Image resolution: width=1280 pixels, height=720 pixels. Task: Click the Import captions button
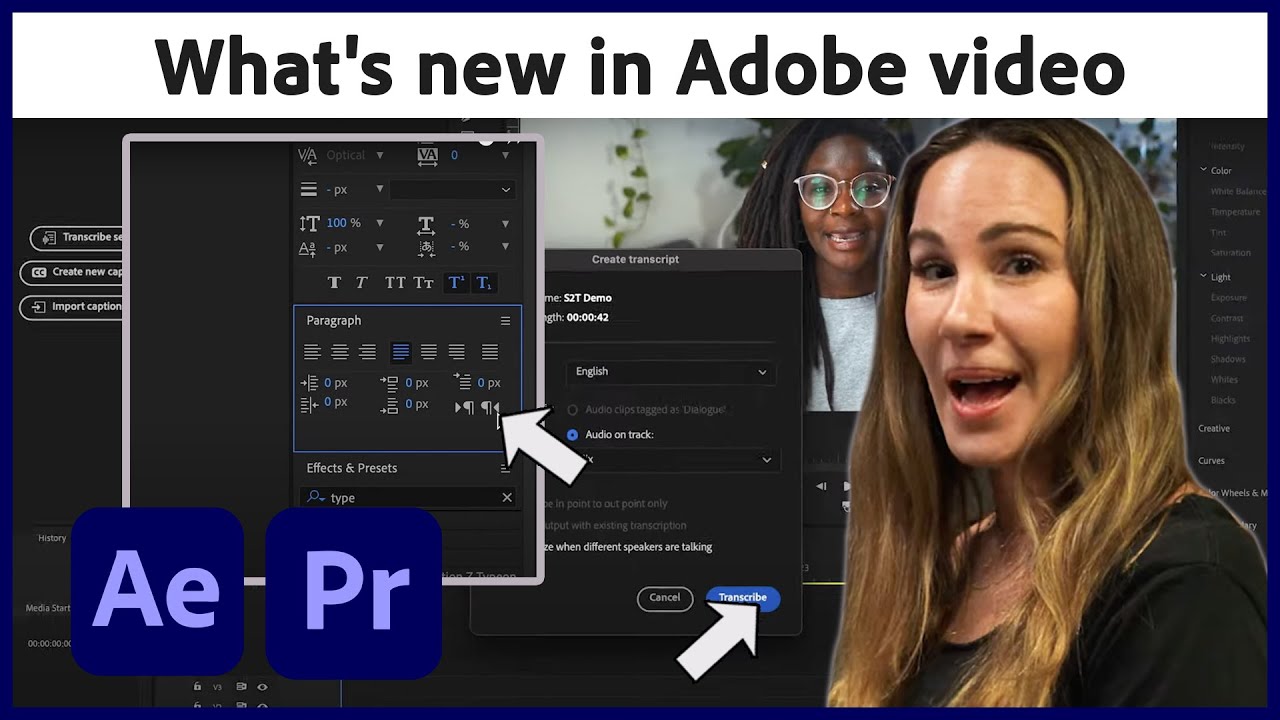coord(71,307)
